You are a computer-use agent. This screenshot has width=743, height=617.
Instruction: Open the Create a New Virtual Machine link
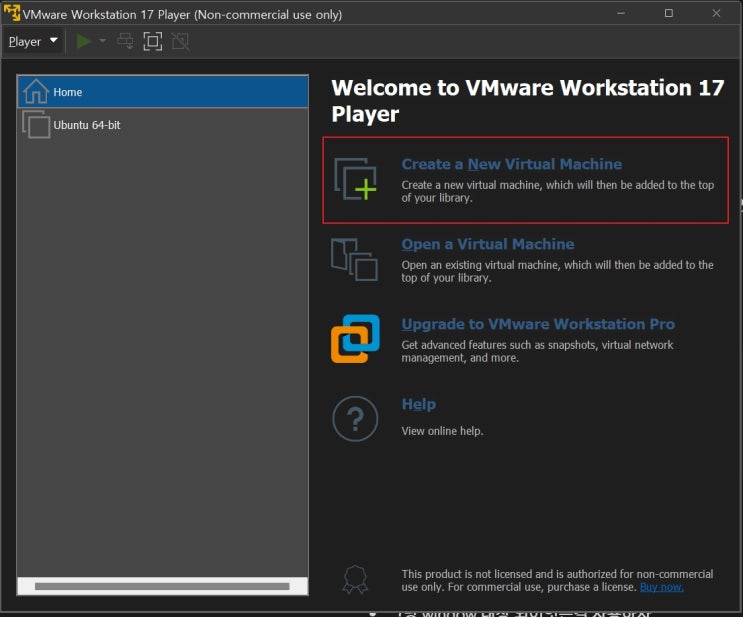(x=512, y=164)
